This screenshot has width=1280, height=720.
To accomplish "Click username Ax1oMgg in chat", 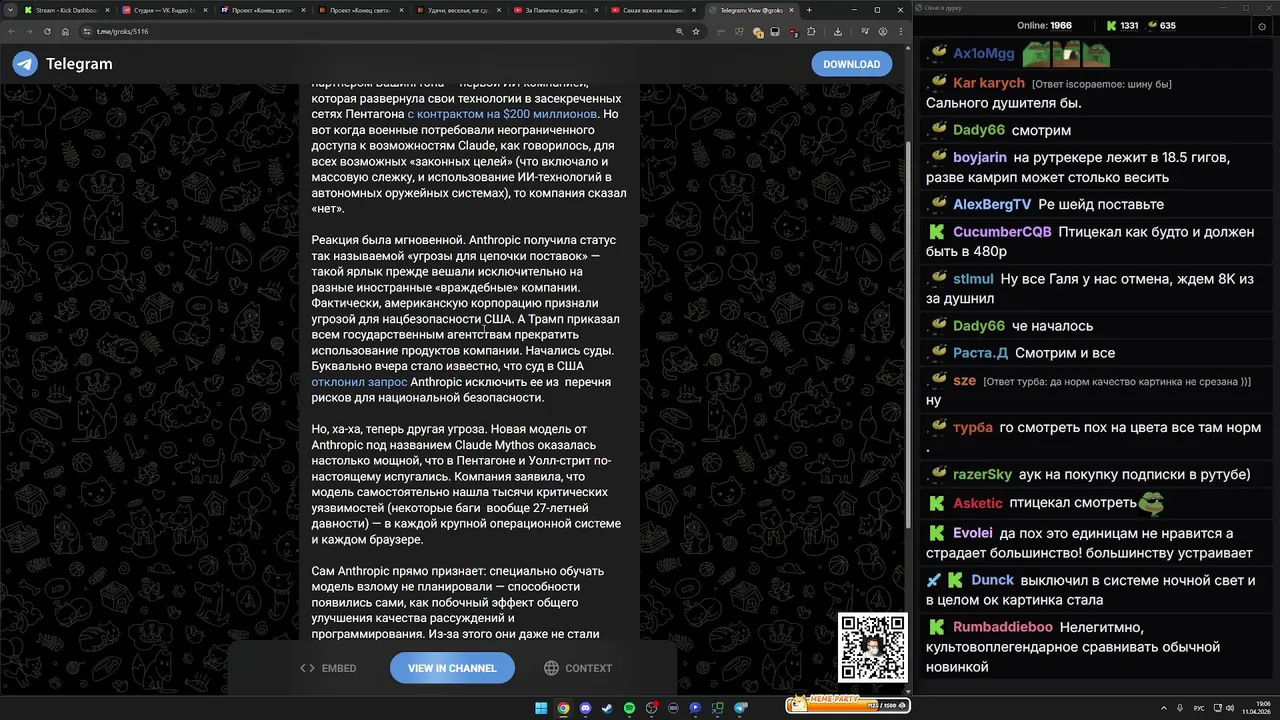I will point(984,53).
